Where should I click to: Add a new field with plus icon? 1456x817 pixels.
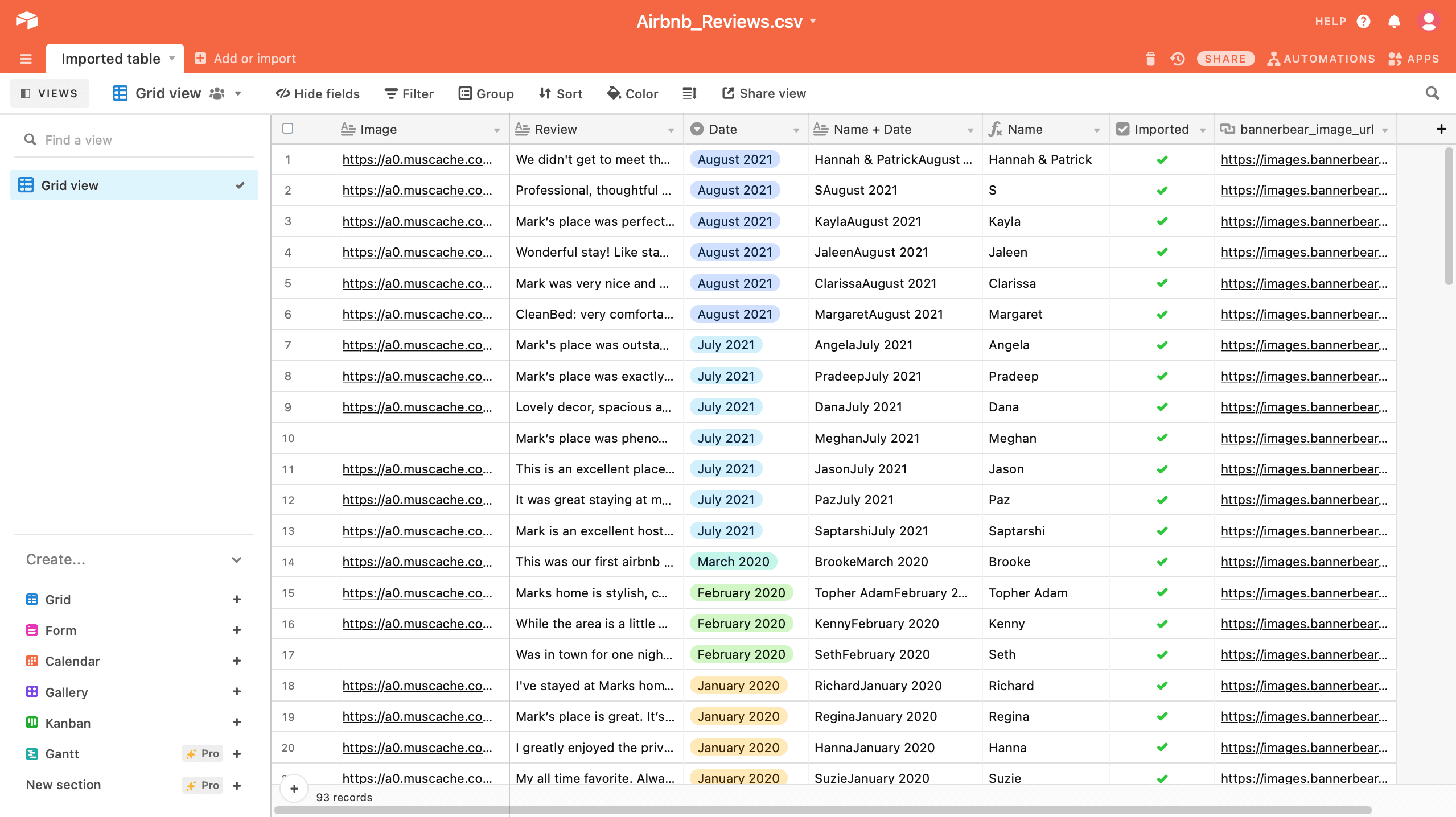[1441, 129]
